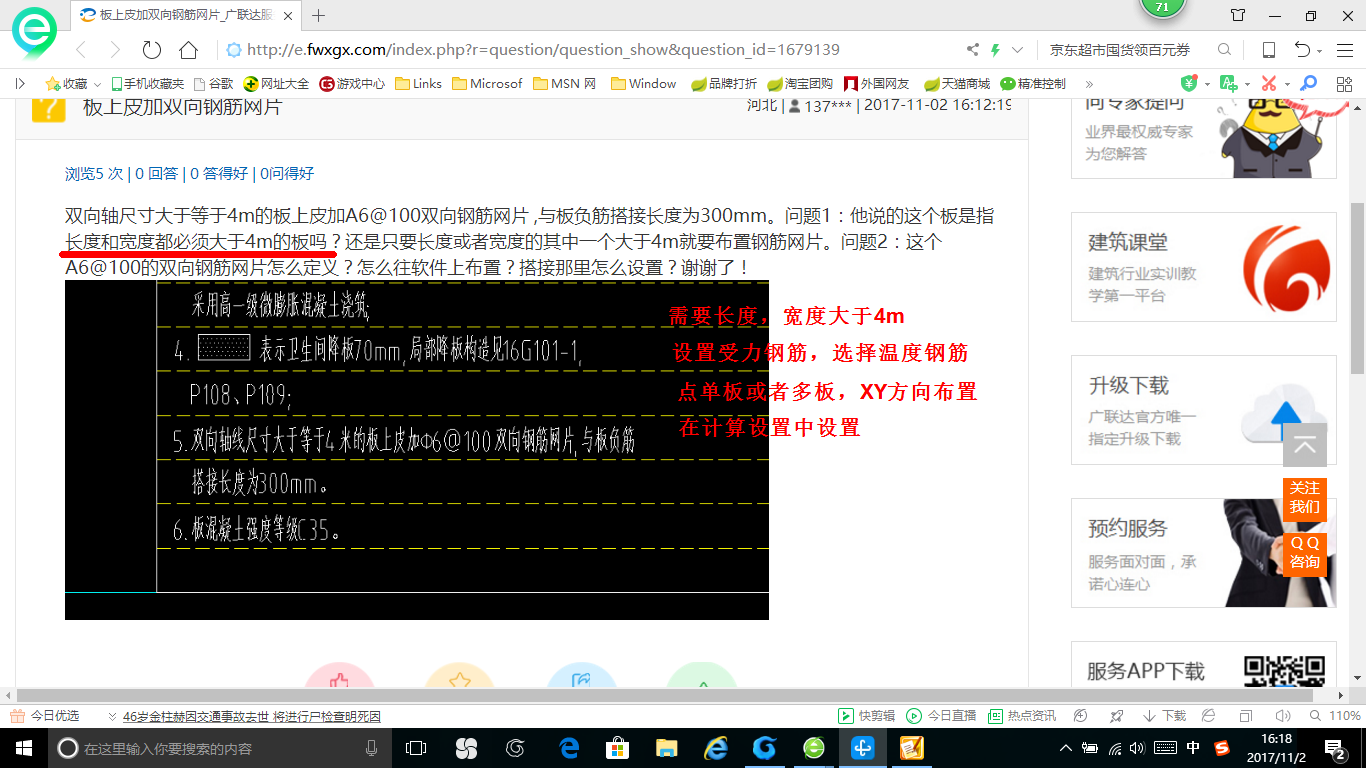Open 今日优选 in the status bar
This screenshot has height=768, width=1366.
coord(44,716)
